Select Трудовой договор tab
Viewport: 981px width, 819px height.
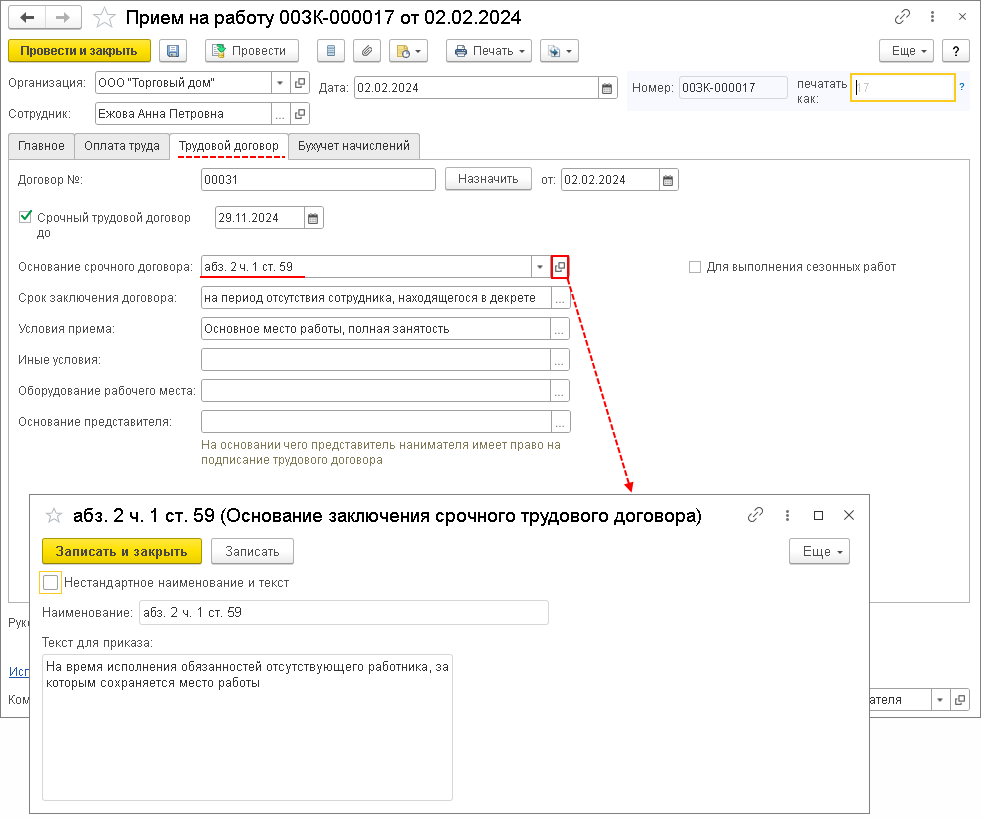click(x=228, y=146)
